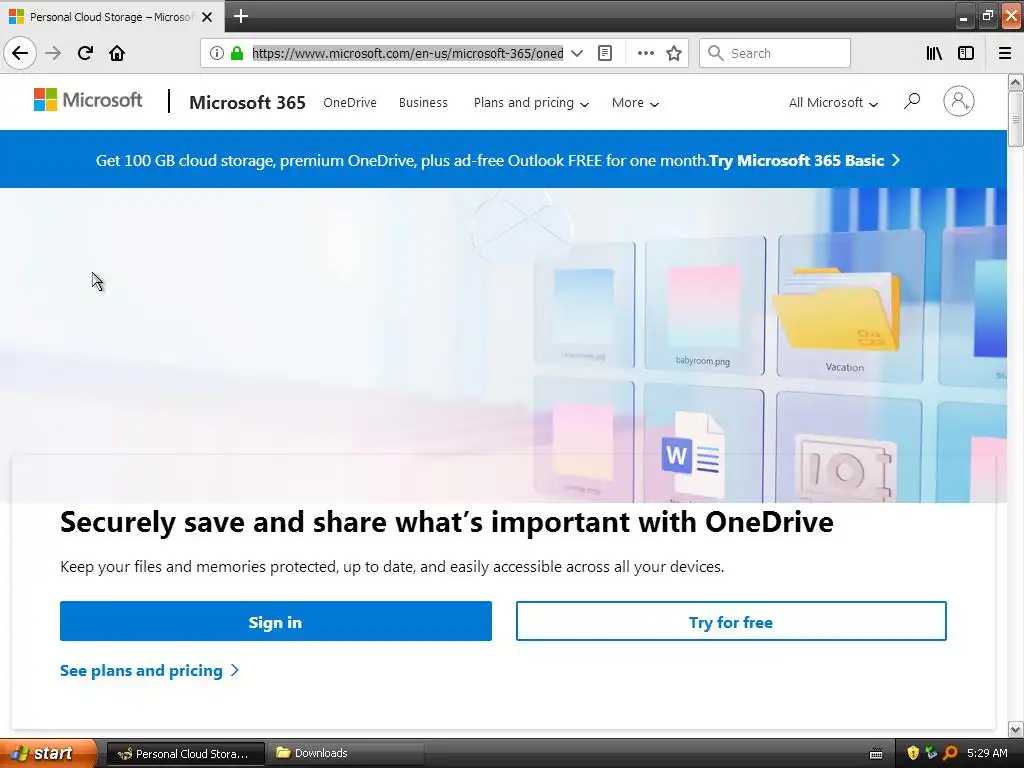Open the account sign-in avatar
Viewport: 1024px width, 768px height.
959,101
